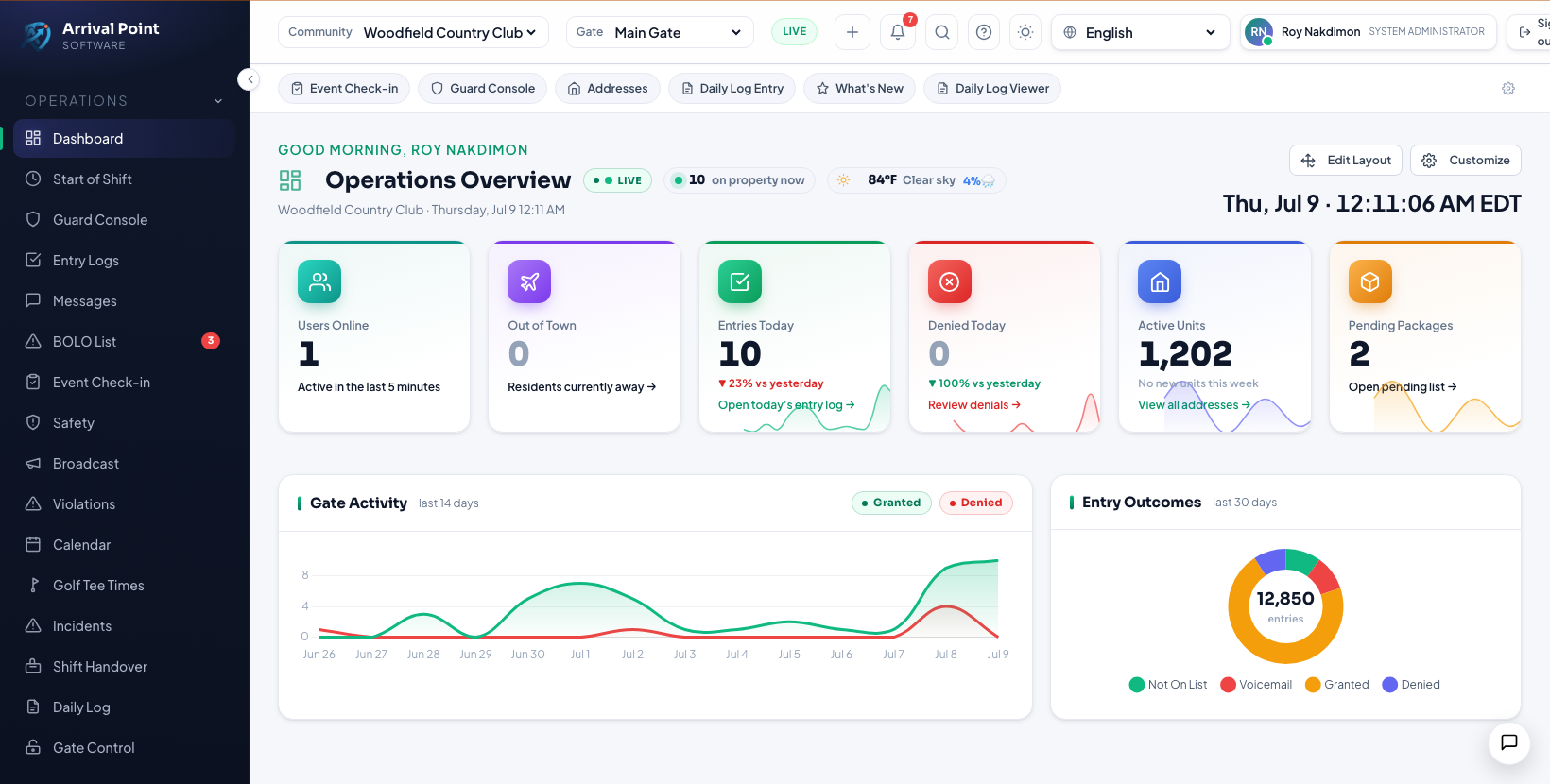Click the Daily Log Viewer shortcut
This screenshot has width=1550, height=784.
click(x=992, y=89)
